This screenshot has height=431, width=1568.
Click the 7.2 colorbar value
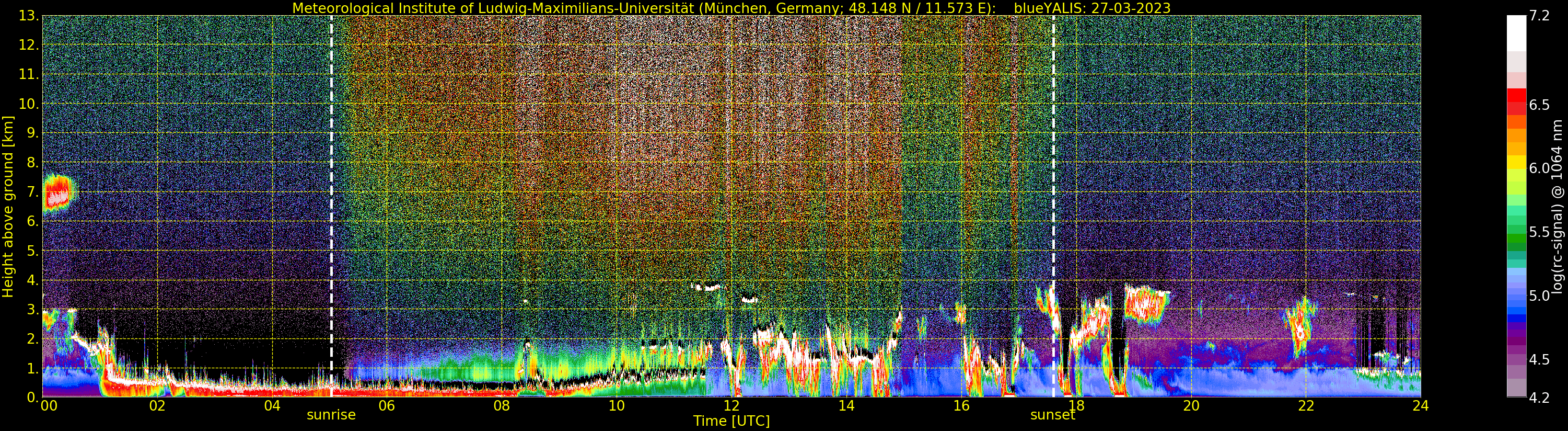click(x=1539, y=16)
